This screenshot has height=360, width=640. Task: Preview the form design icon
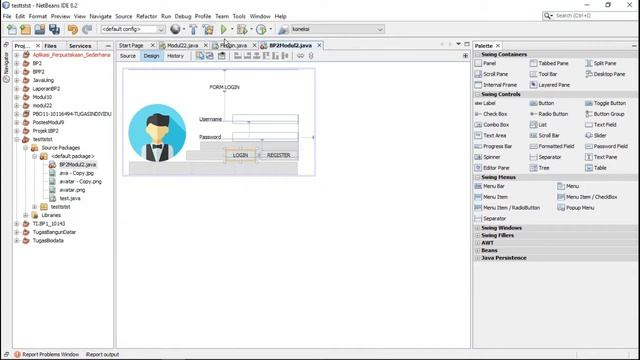tap(221, 56)
